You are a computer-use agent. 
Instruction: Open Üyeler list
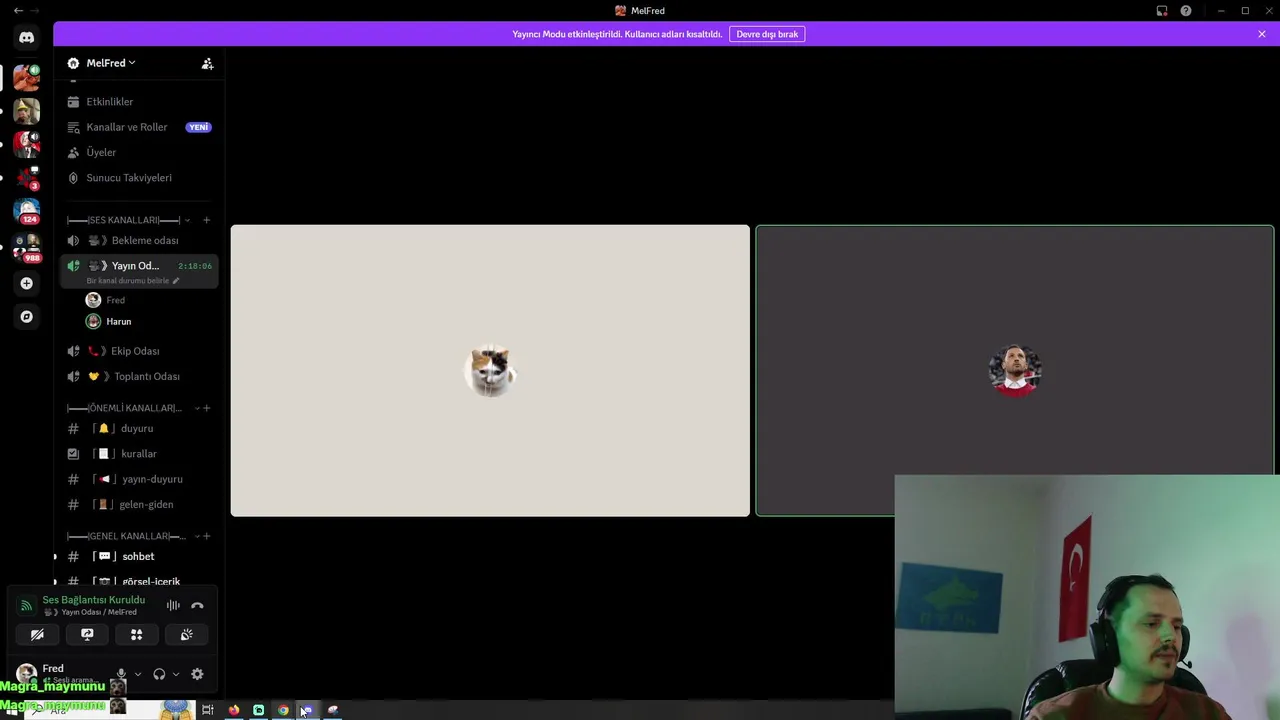(139, 152)
